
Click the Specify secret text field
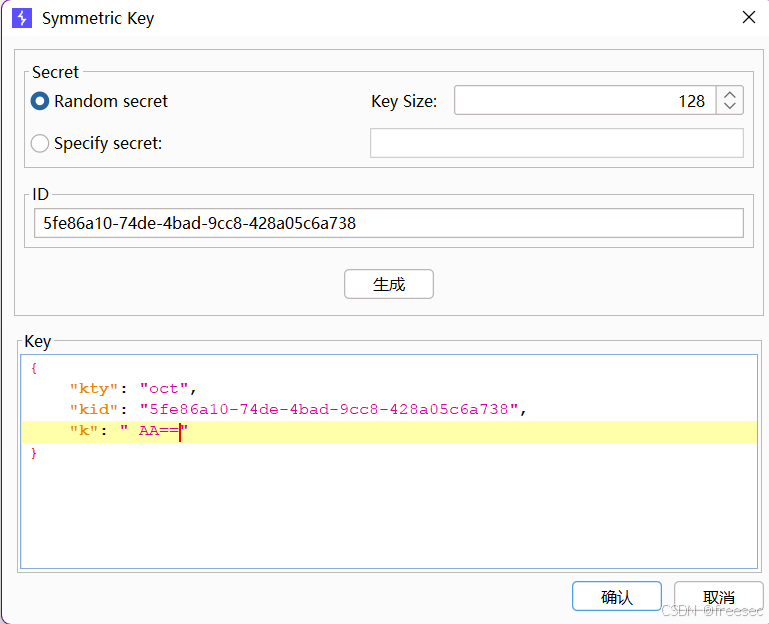pyautogui.click(x=557, y=143)
